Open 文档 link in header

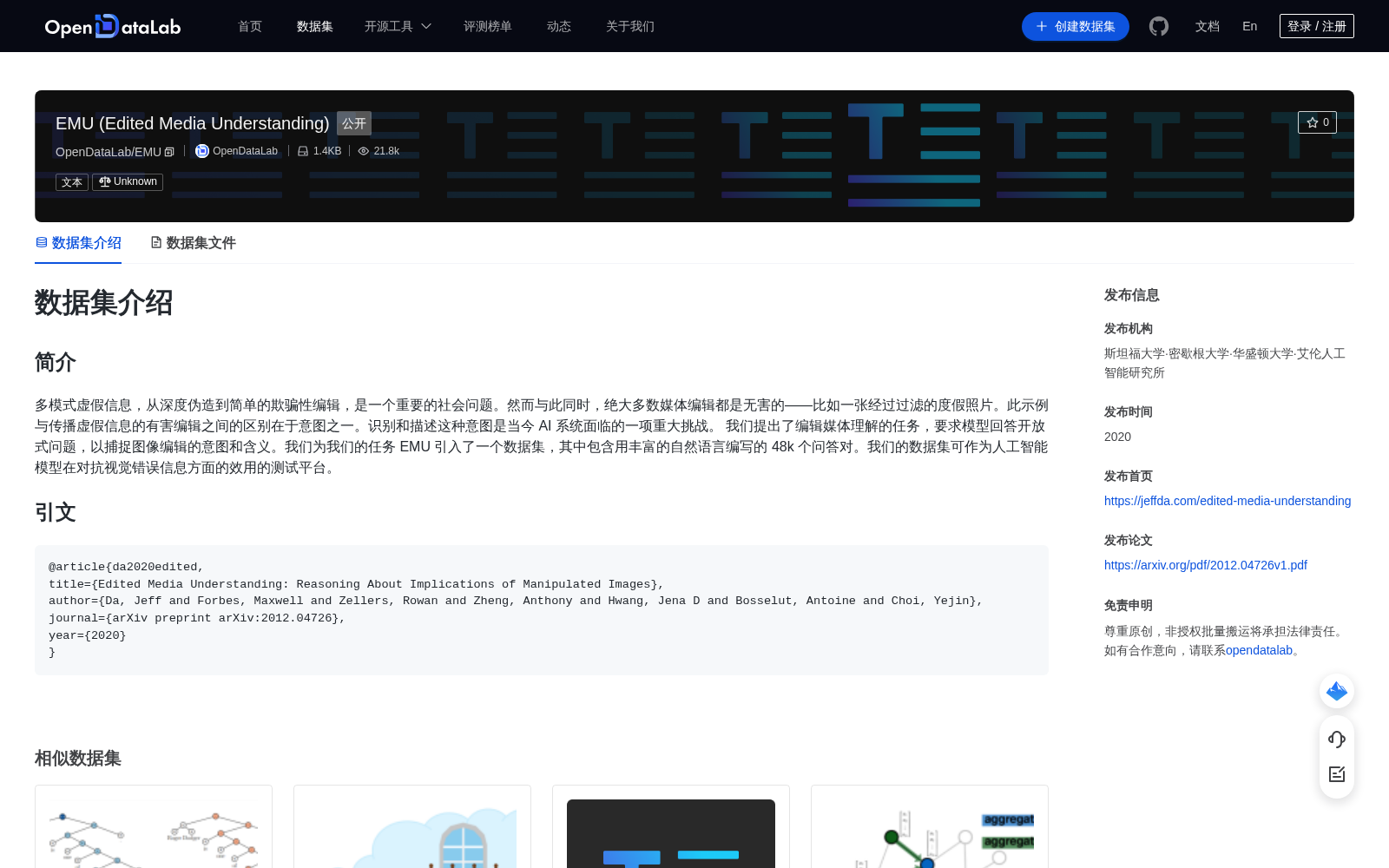tap(1208, 26)
